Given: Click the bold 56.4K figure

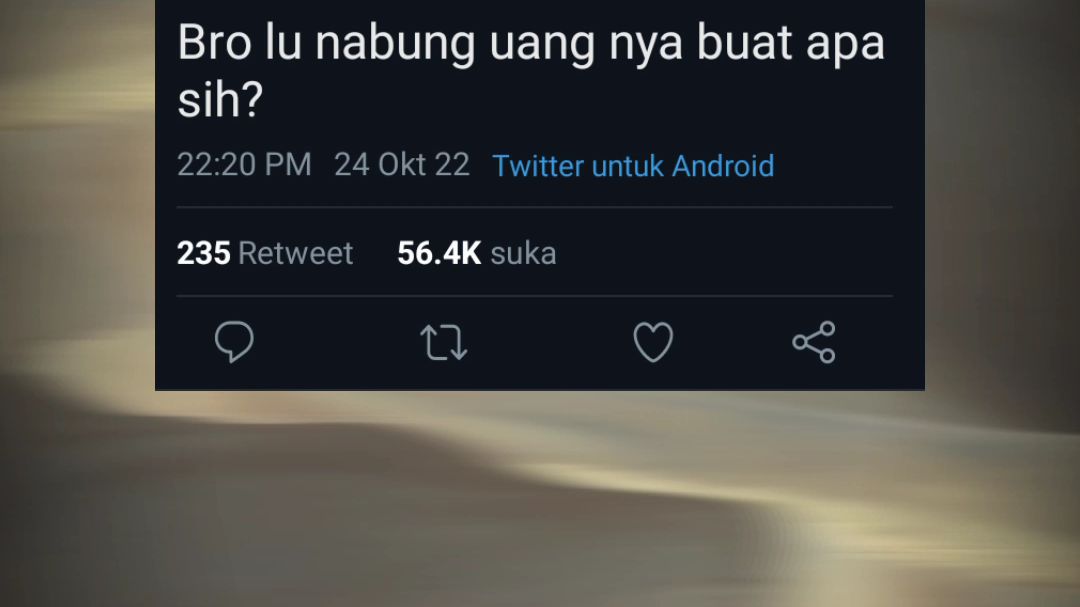Looking at the screenshot, I should (439, 253).
